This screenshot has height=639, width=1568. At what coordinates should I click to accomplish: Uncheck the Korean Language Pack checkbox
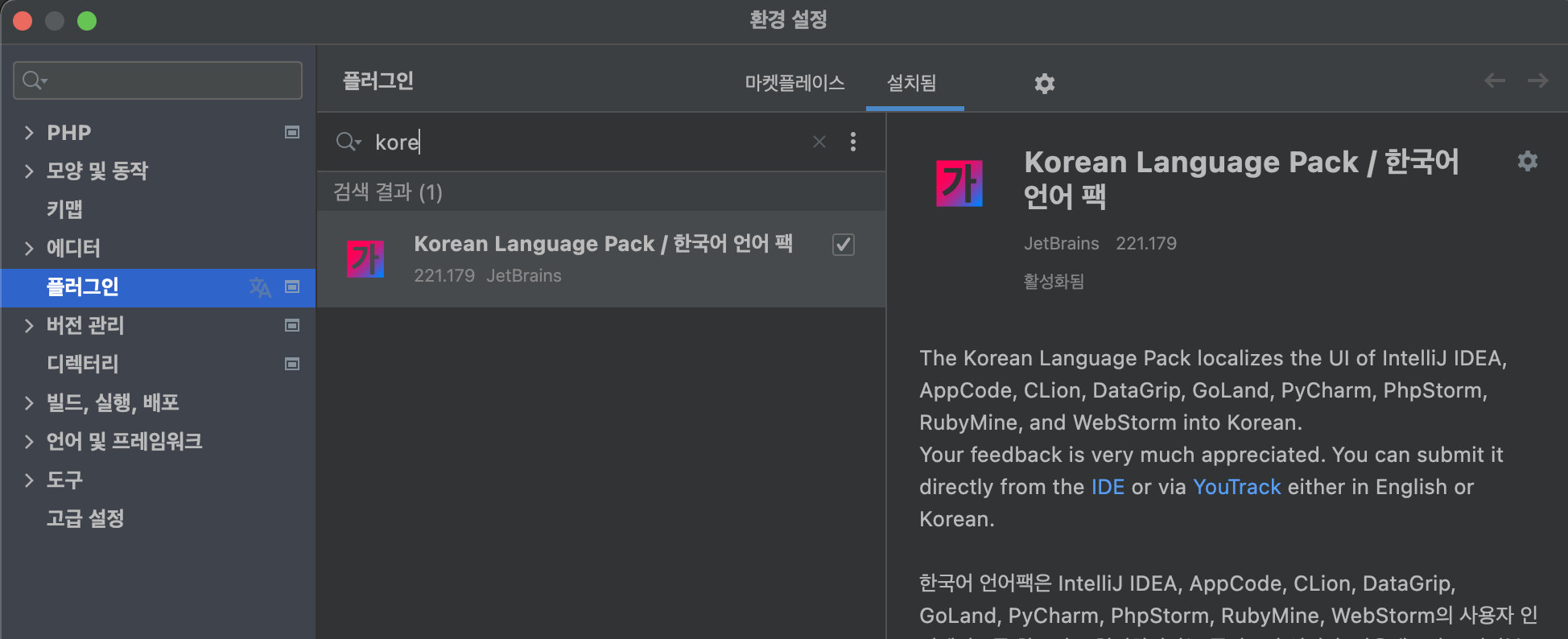coord(844,244)
